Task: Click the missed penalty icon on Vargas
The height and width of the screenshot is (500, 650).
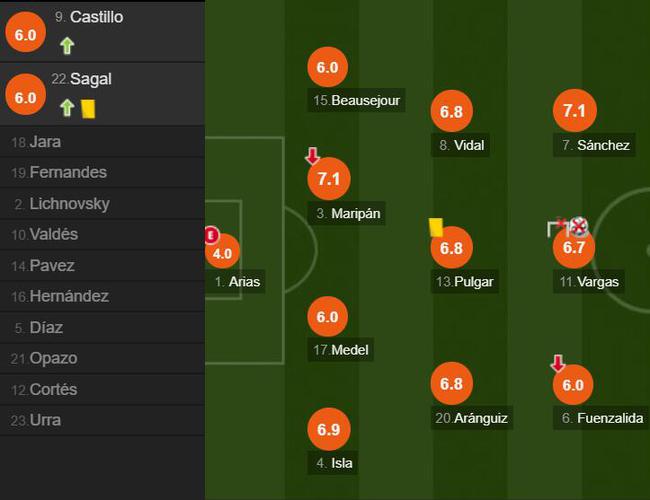Action: coord(568,227)
